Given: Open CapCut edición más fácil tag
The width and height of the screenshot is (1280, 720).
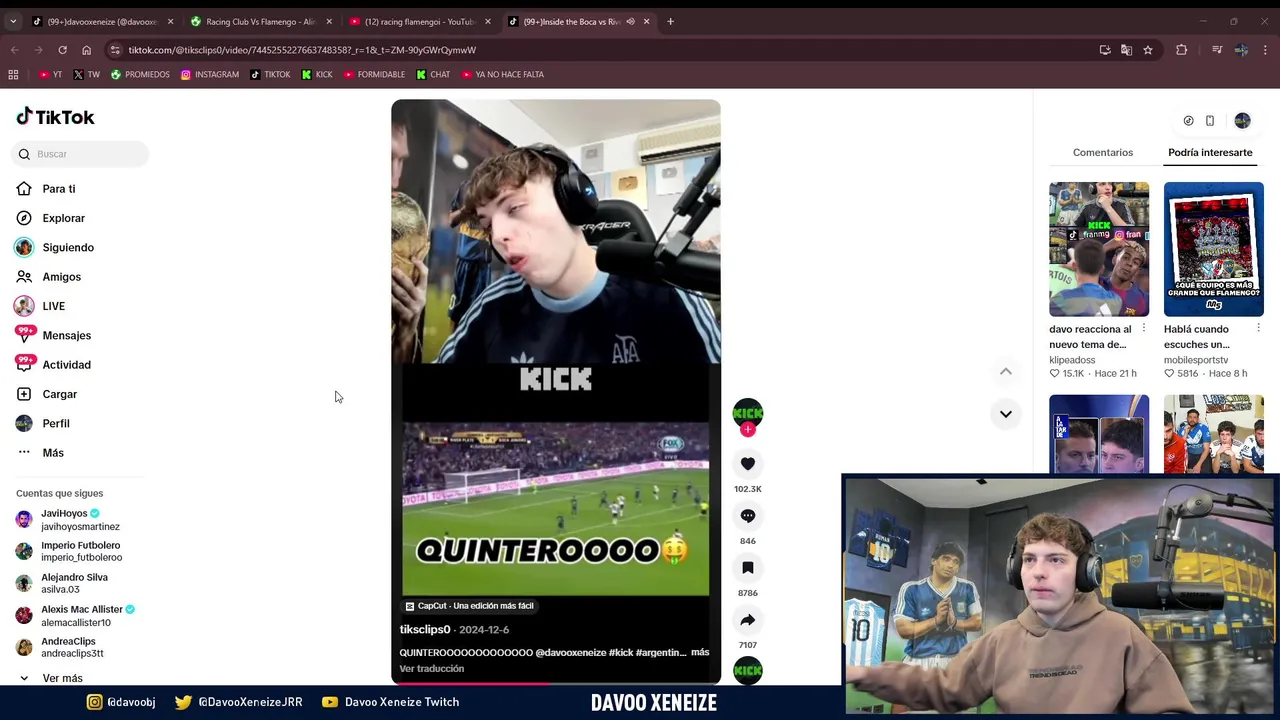Looking at the screenshot, I should click(x=469, y=606).
